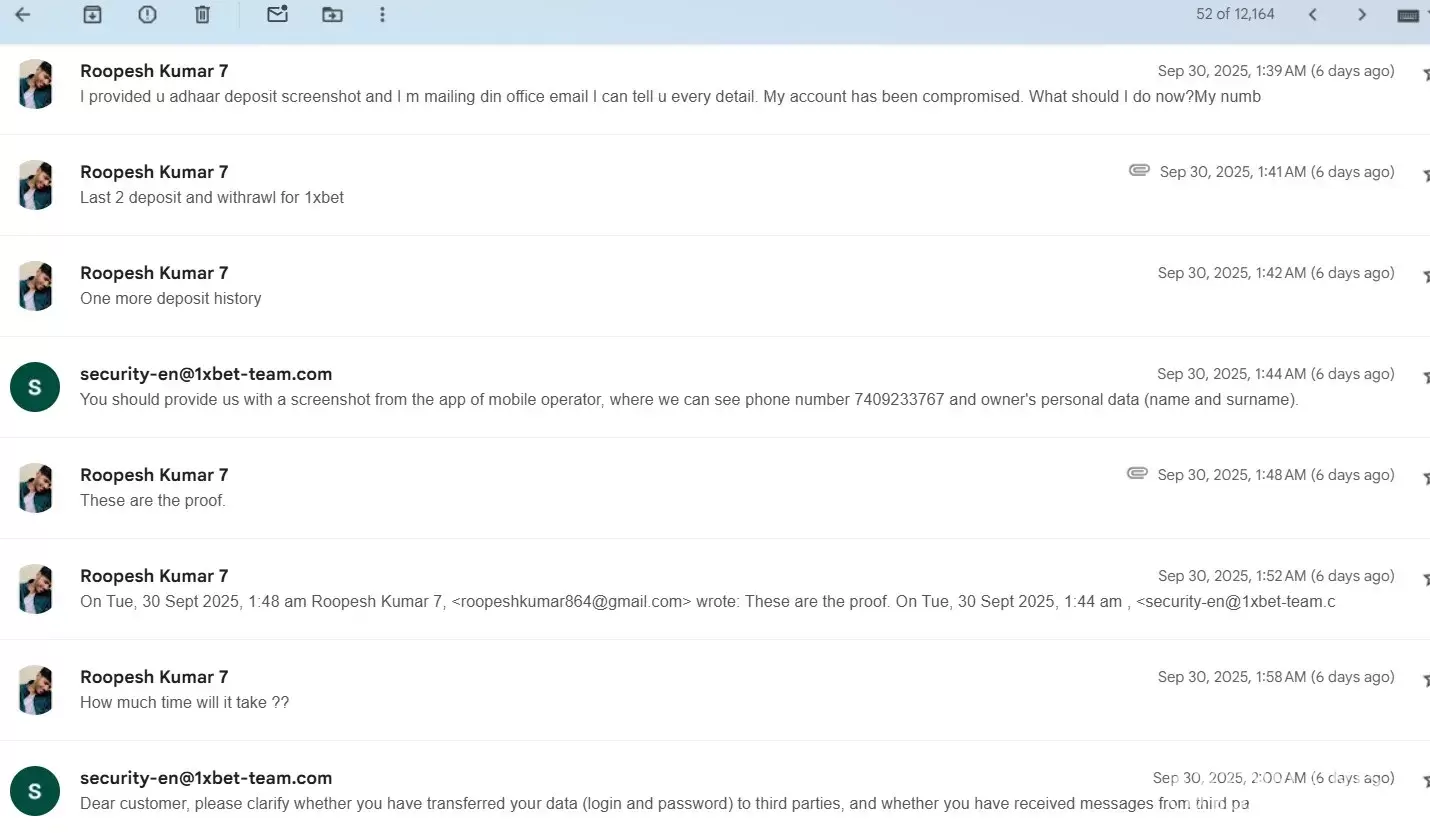Star the 1:39 AM Roopesh Kumar message
1430x833 pixels.
1424,73
